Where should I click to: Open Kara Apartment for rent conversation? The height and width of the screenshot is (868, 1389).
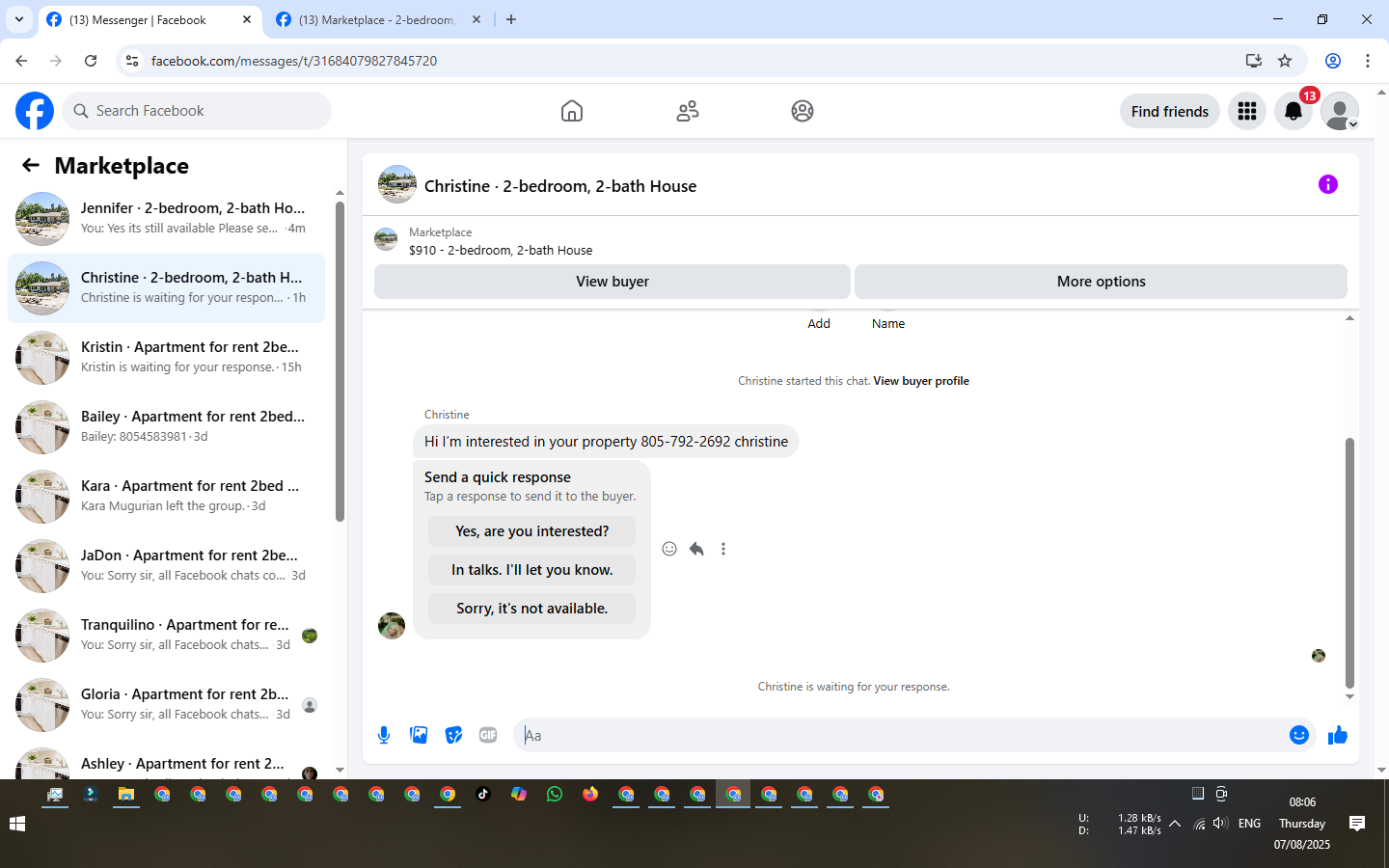(x=166, y=497)
